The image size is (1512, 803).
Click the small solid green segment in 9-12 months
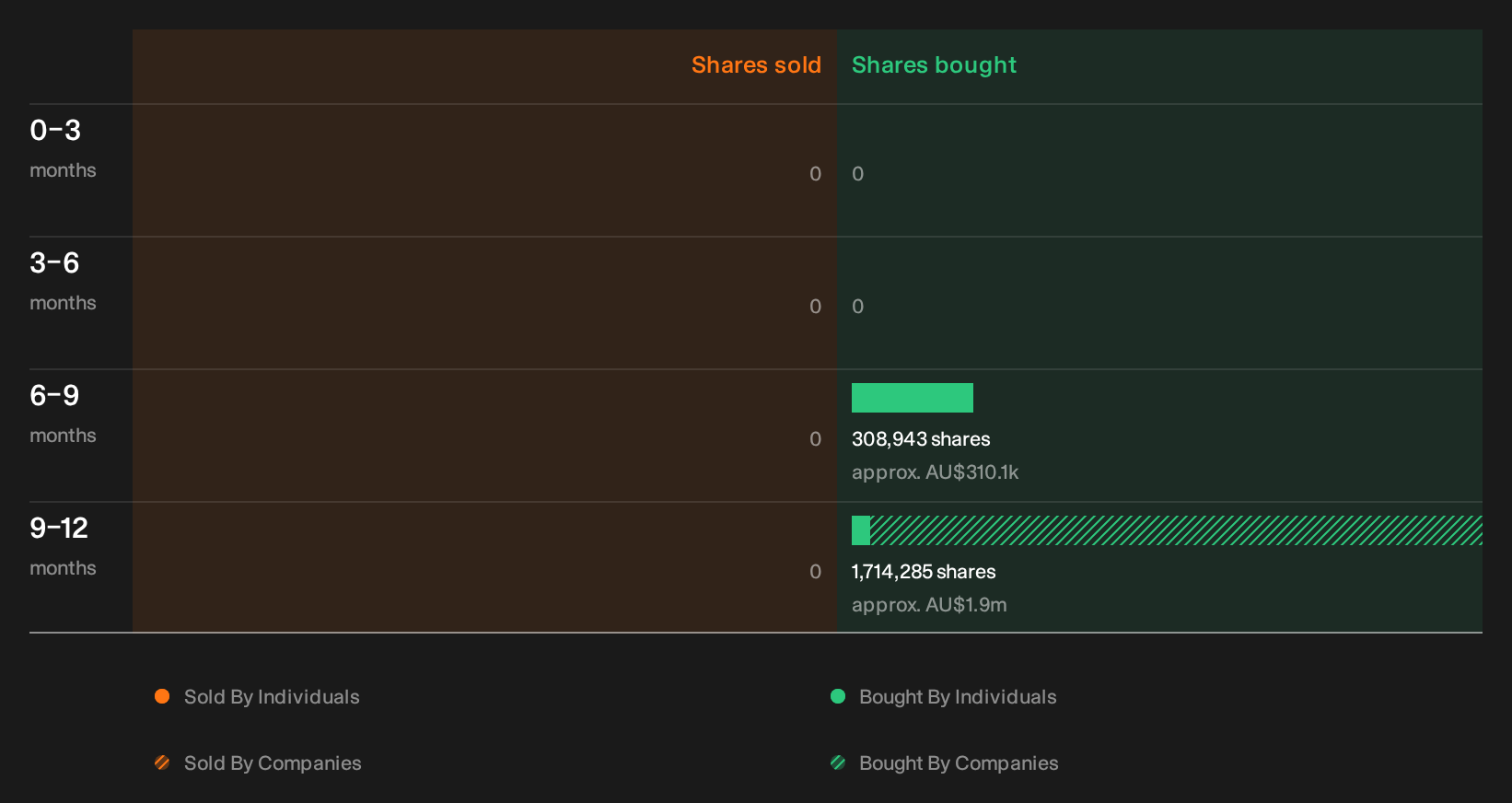[x=861, y=530]
